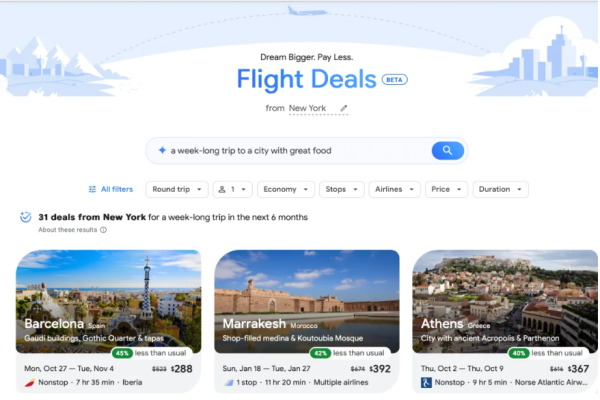This screenshot has width=600, height=400.
Task: Click the All filters link
Action: [117, 189]
